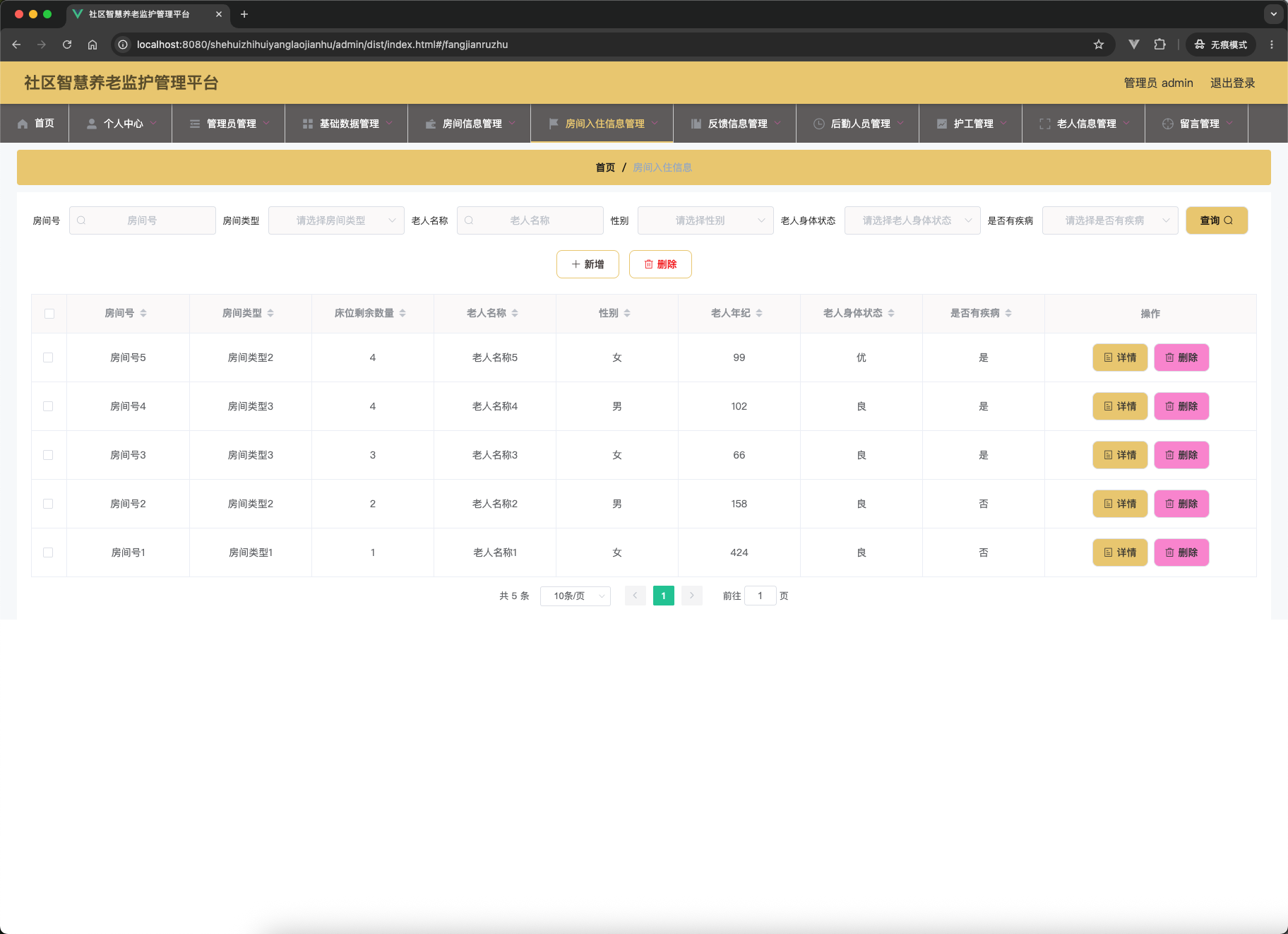Expand the 基础数据管理 menu
1288x934 pixels.
(x=347, y=124)
